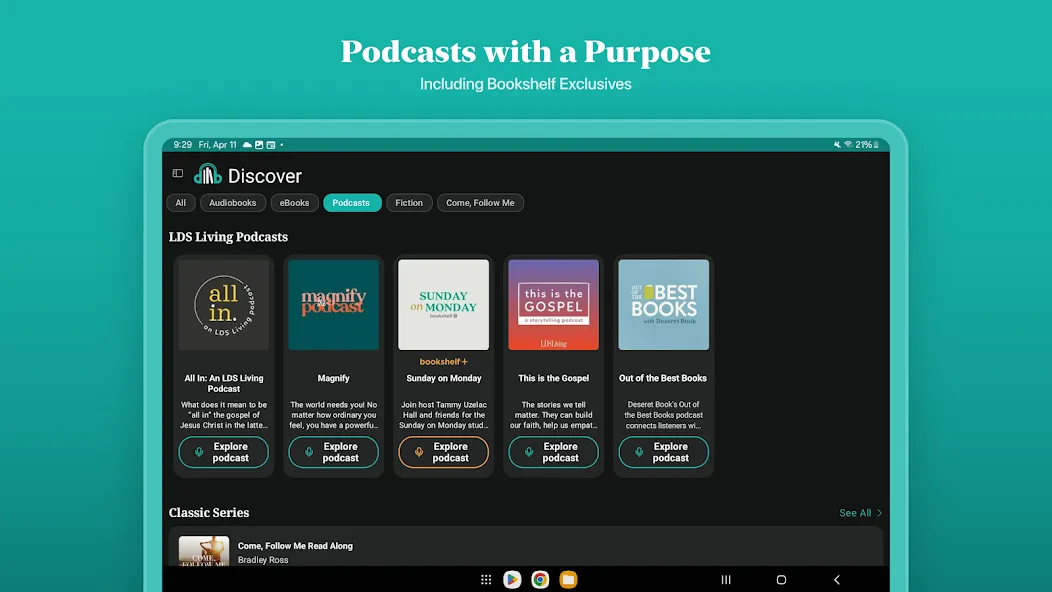Screen dimensions: 1052x592
Task: Open the yellow Files app icon
Action: [x=568, y=579]
